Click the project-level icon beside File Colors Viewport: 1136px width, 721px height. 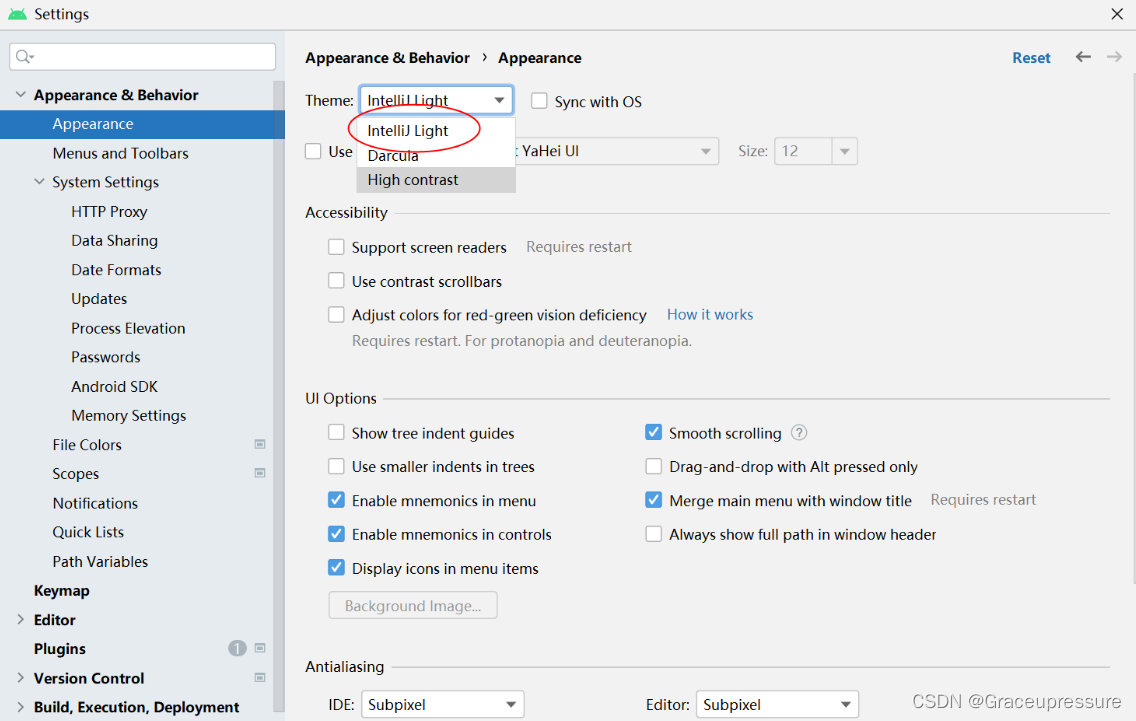[x=260, y=444]
